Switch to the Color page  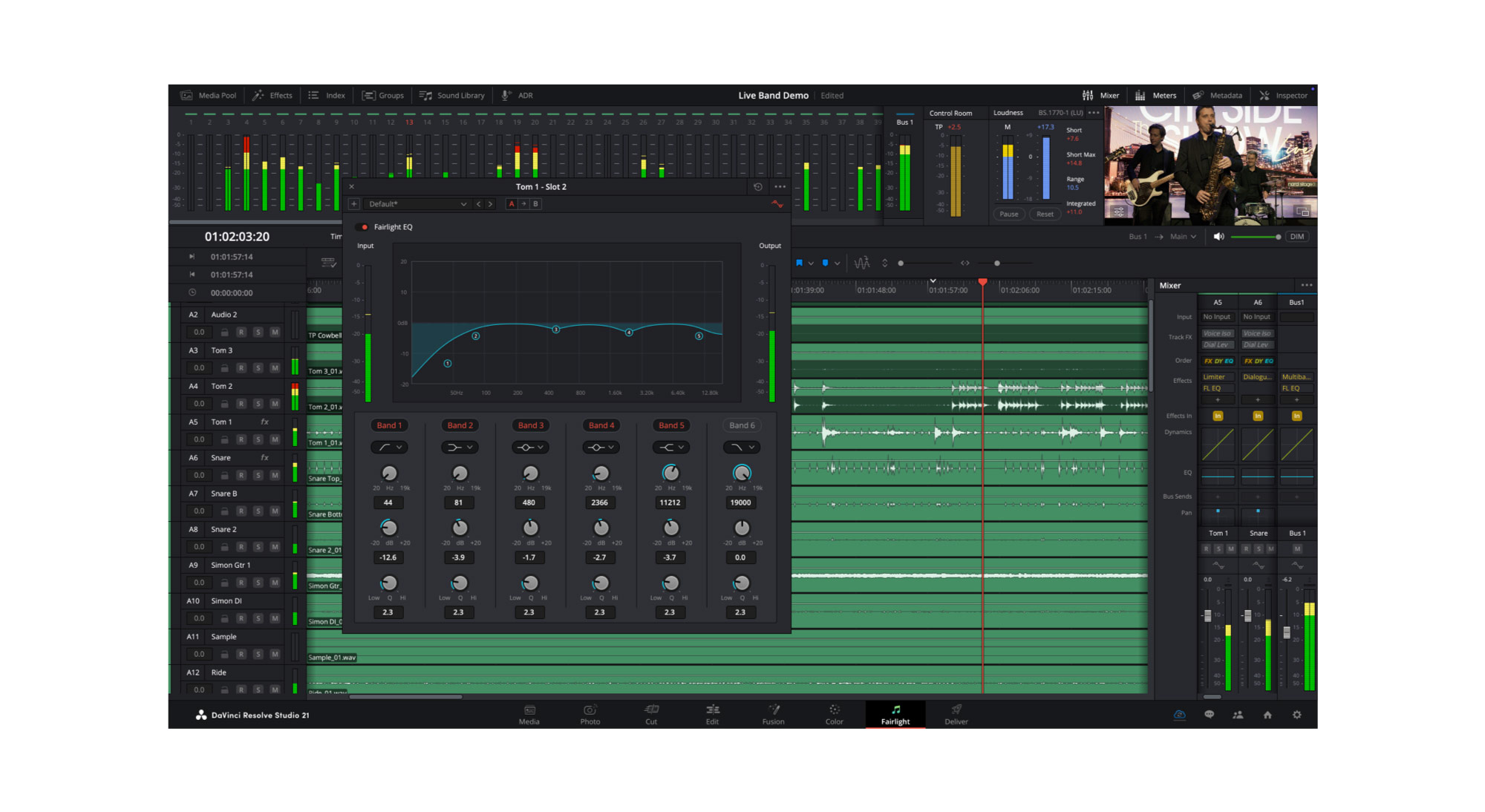point(834,715)
